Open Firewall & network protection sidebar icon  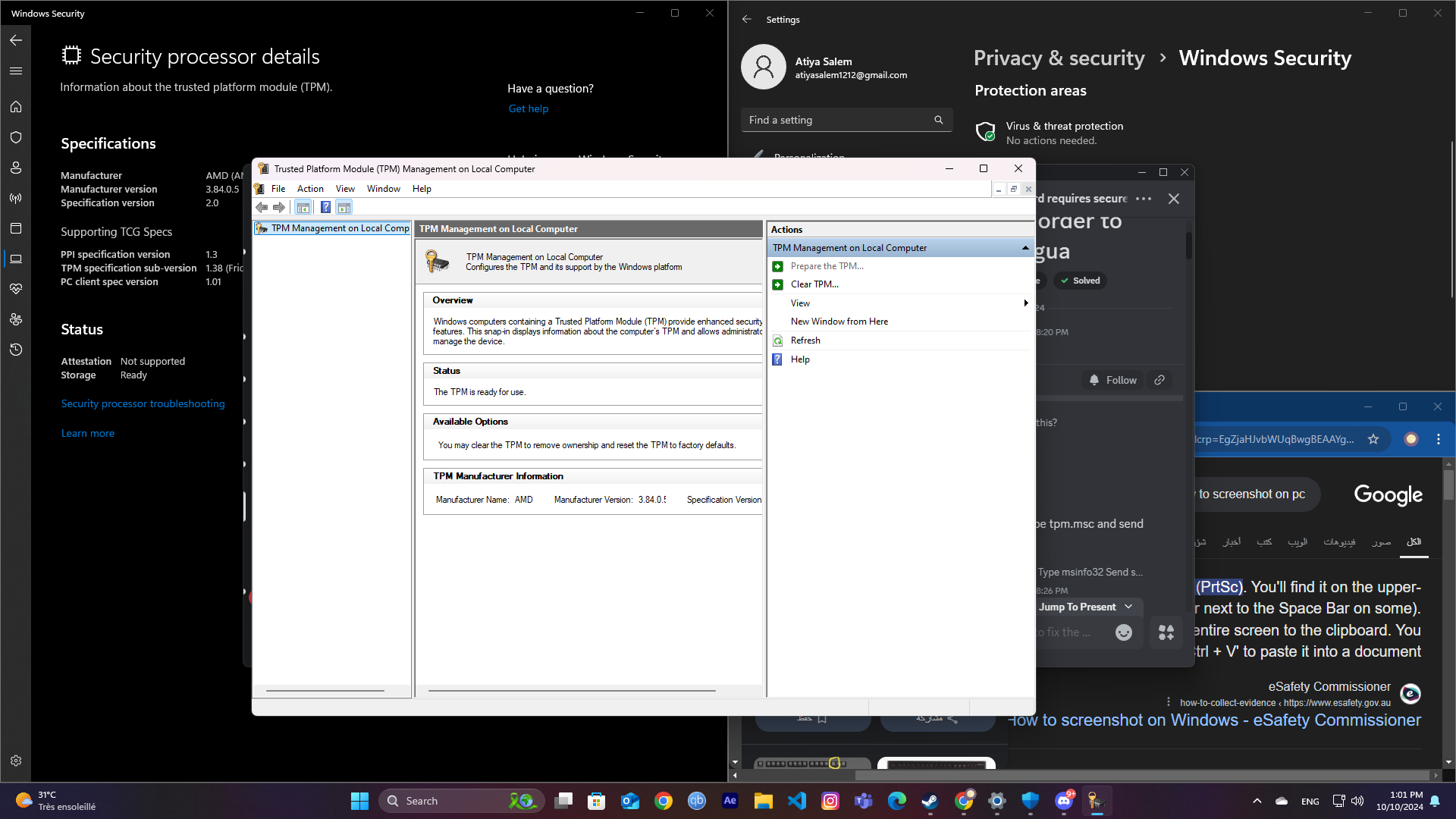point(16,198)
